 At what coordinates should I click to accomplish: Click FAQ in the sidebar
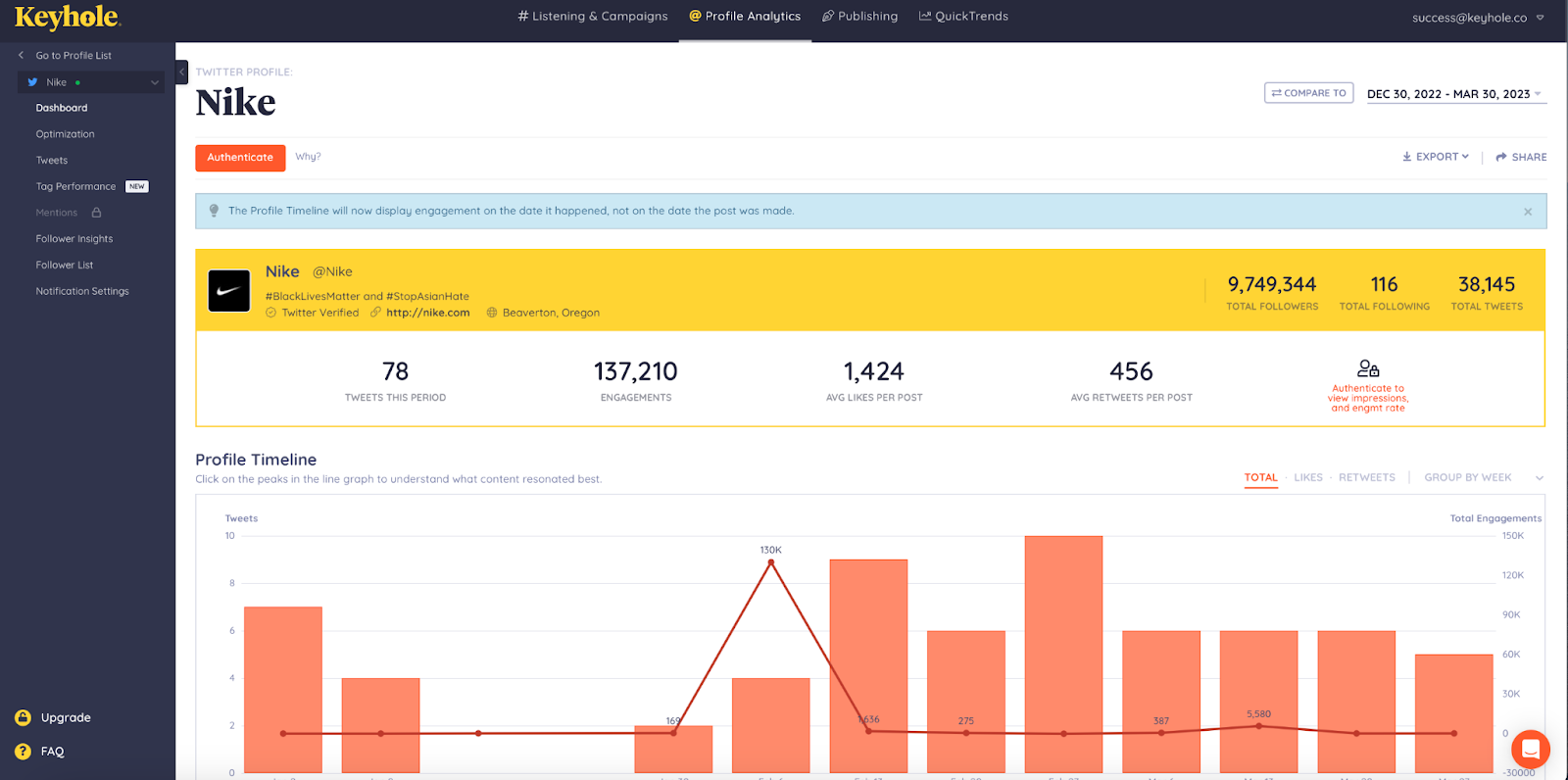(x=52, y=752)
